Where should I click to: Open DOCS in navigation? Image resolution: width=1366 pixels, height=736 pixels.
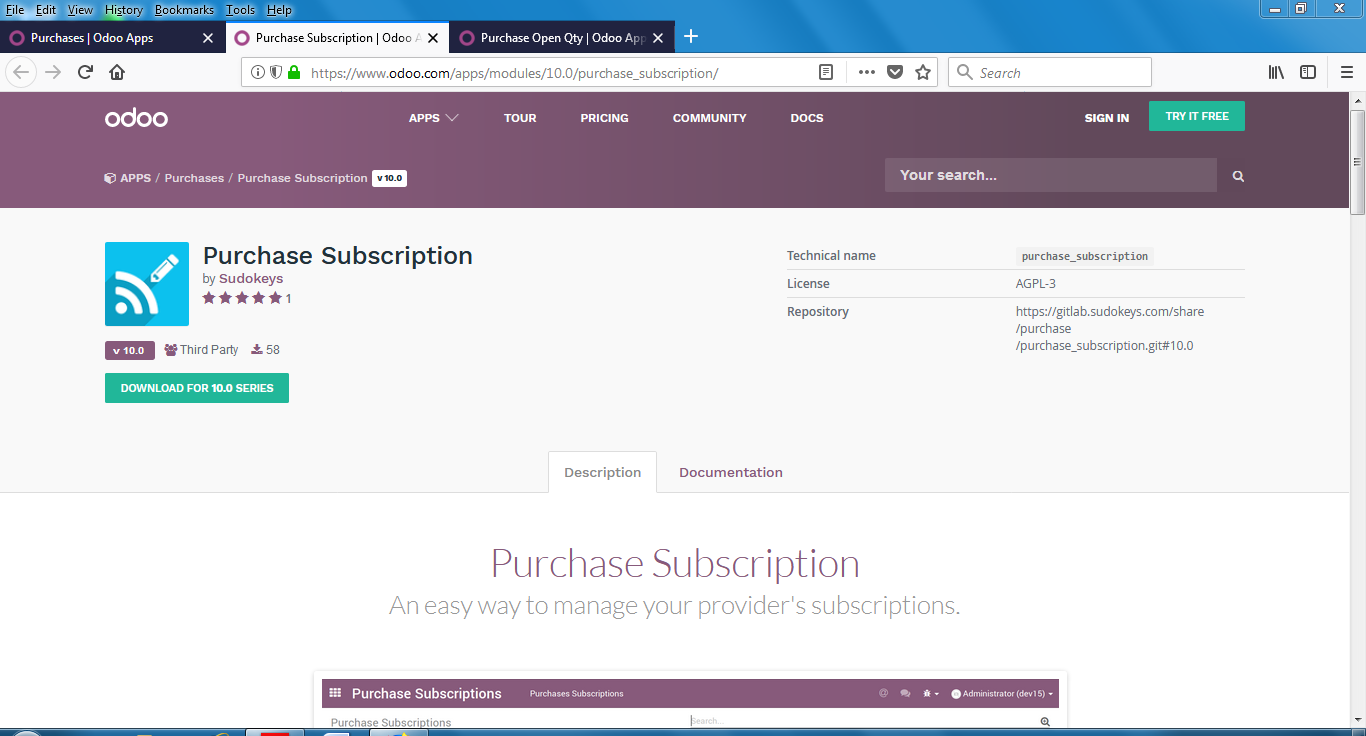click(x=807, y=118)
